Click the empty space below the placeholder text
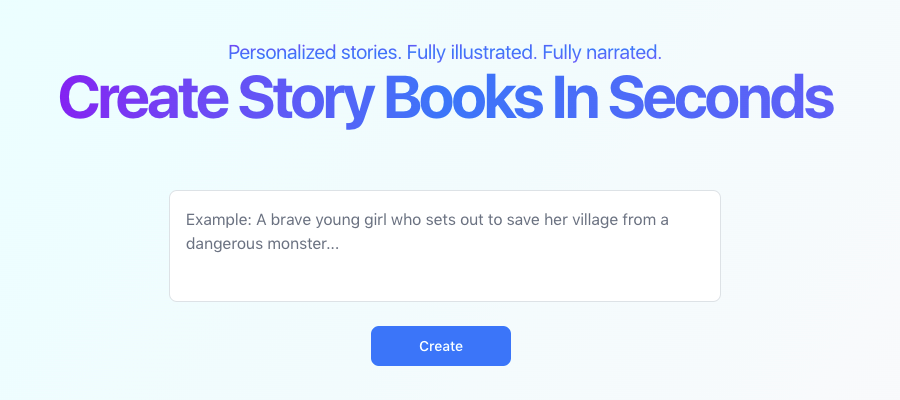 (x=444, y=278)
